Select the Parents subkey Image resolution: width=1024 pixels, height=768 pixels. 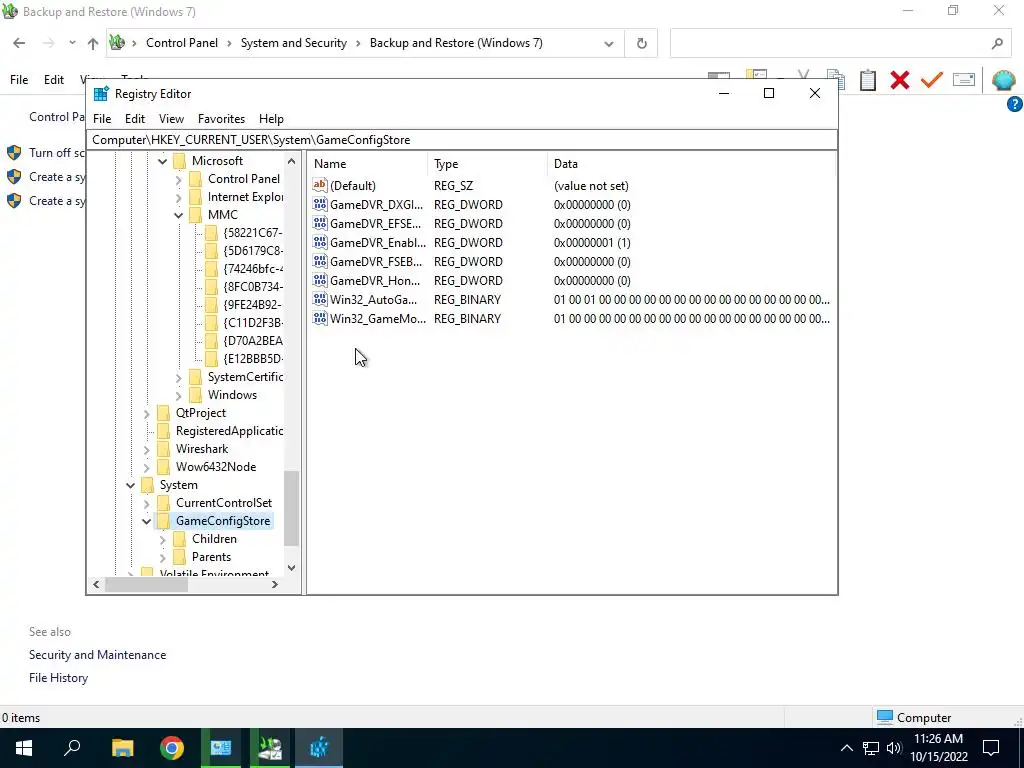point(211,557)
